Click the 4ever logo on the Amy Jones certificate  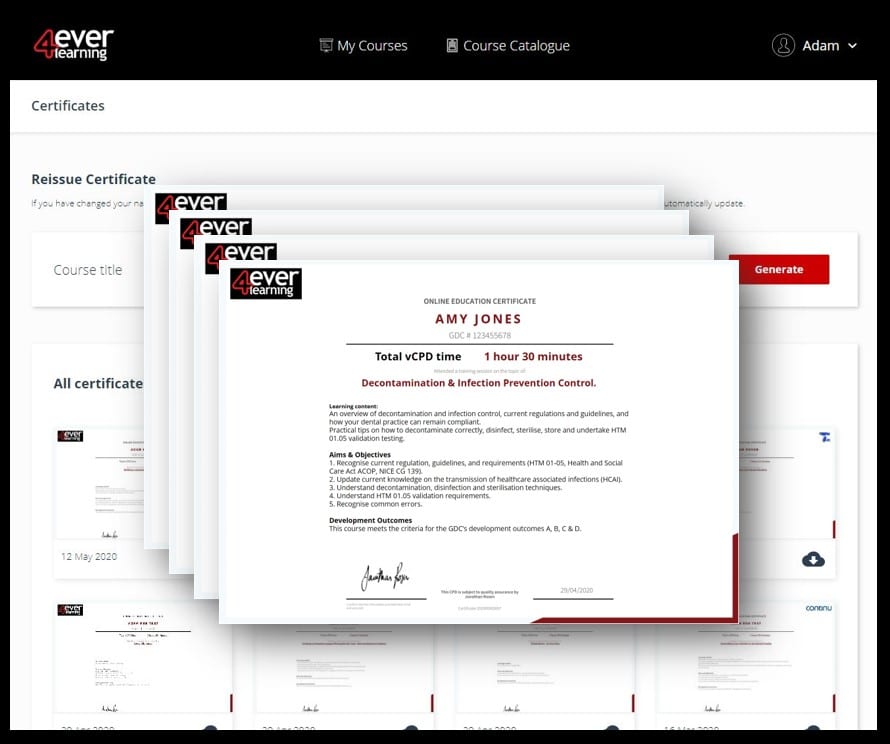tap(265, 283)
